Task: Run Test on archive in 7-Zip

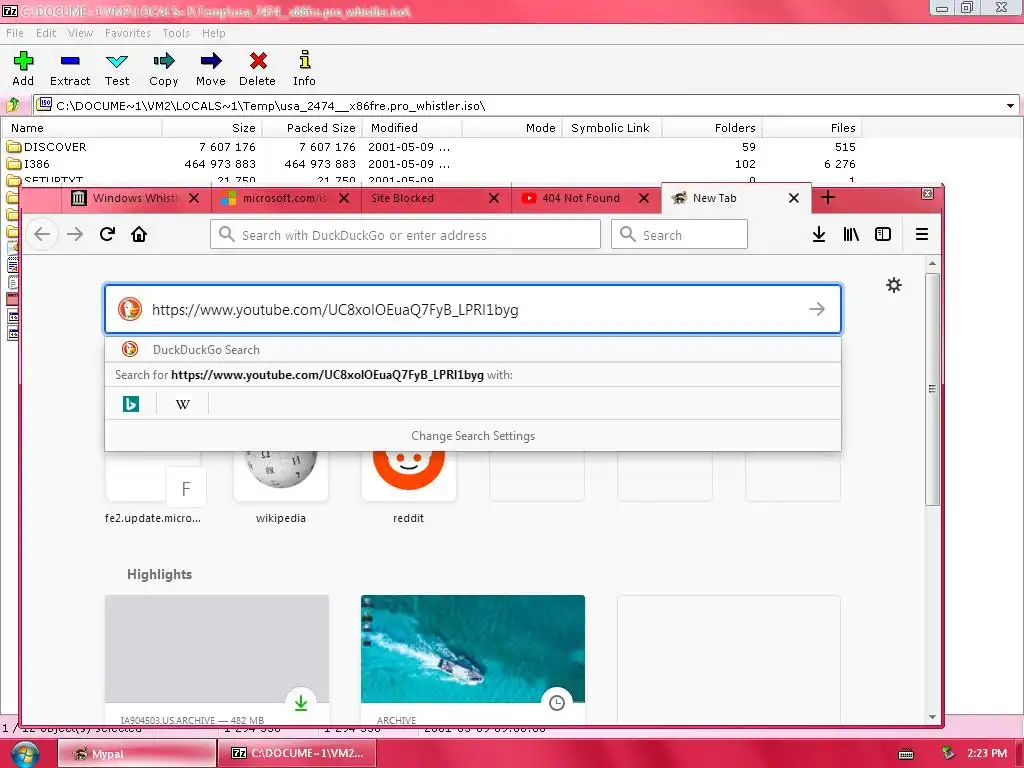Action: [117, 69]
